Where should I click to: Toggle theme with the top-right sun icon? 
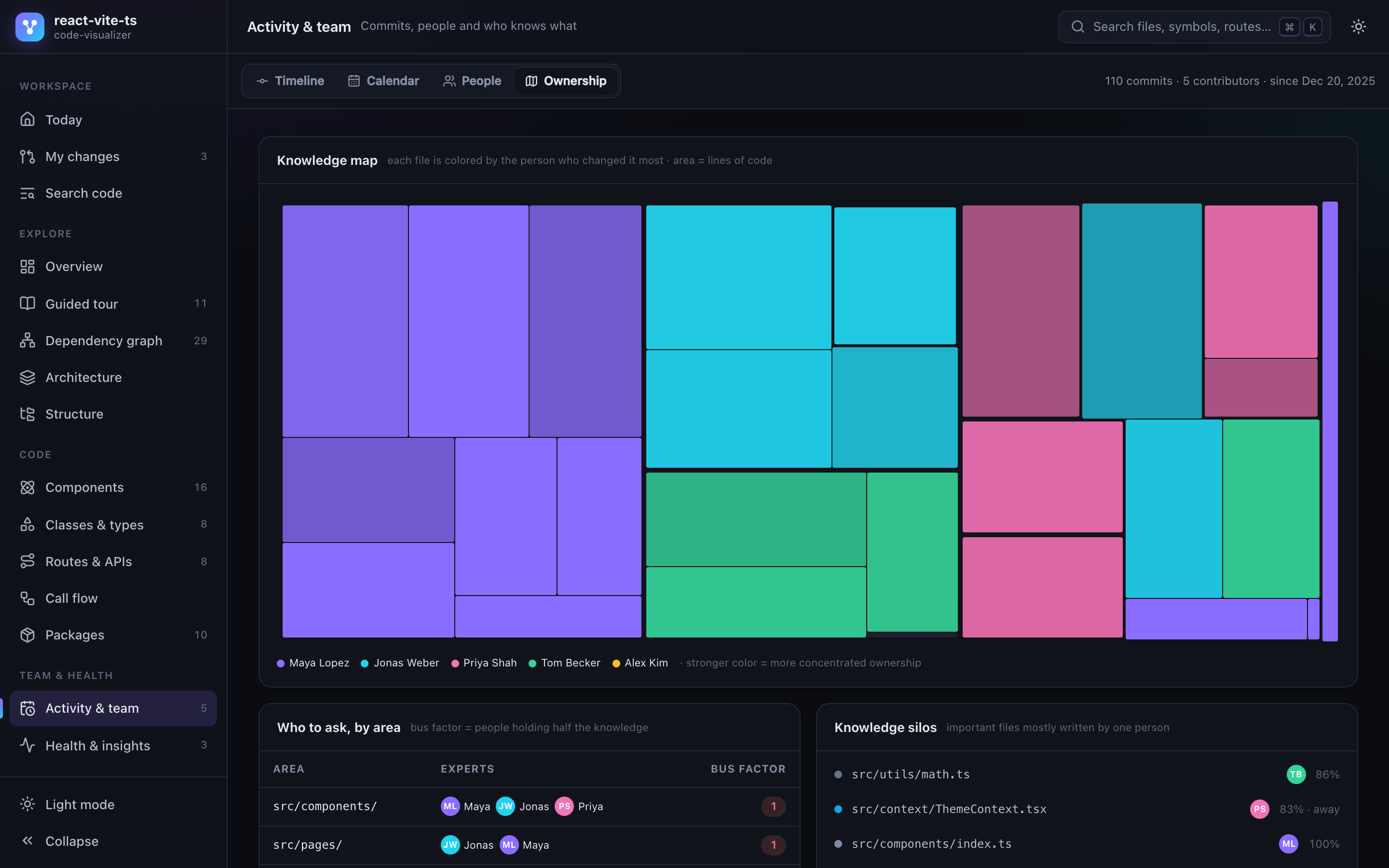[x=1359, y=27]
